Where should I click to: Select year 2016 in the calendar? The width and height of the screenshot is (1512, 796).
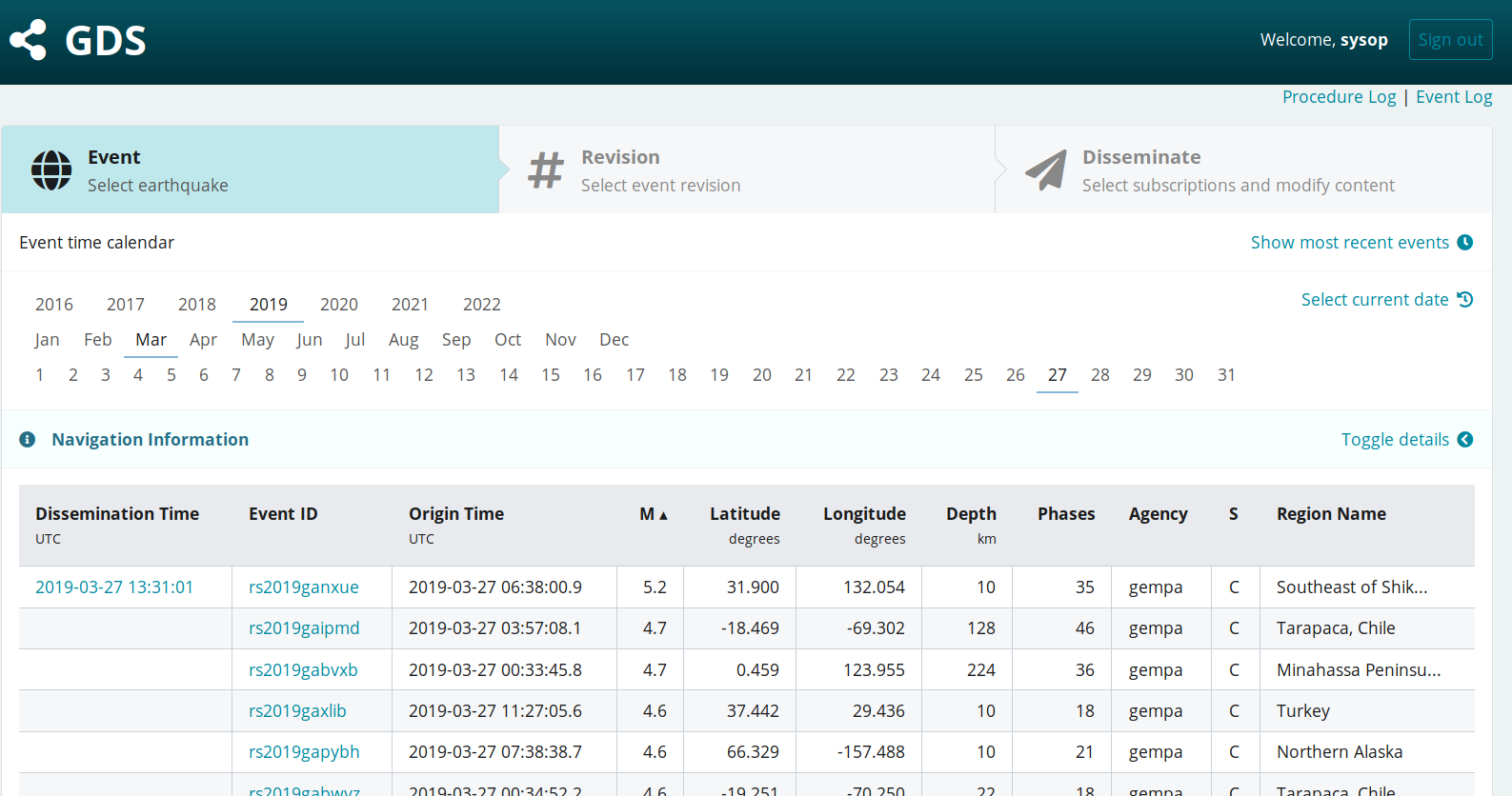click(54, 305)
